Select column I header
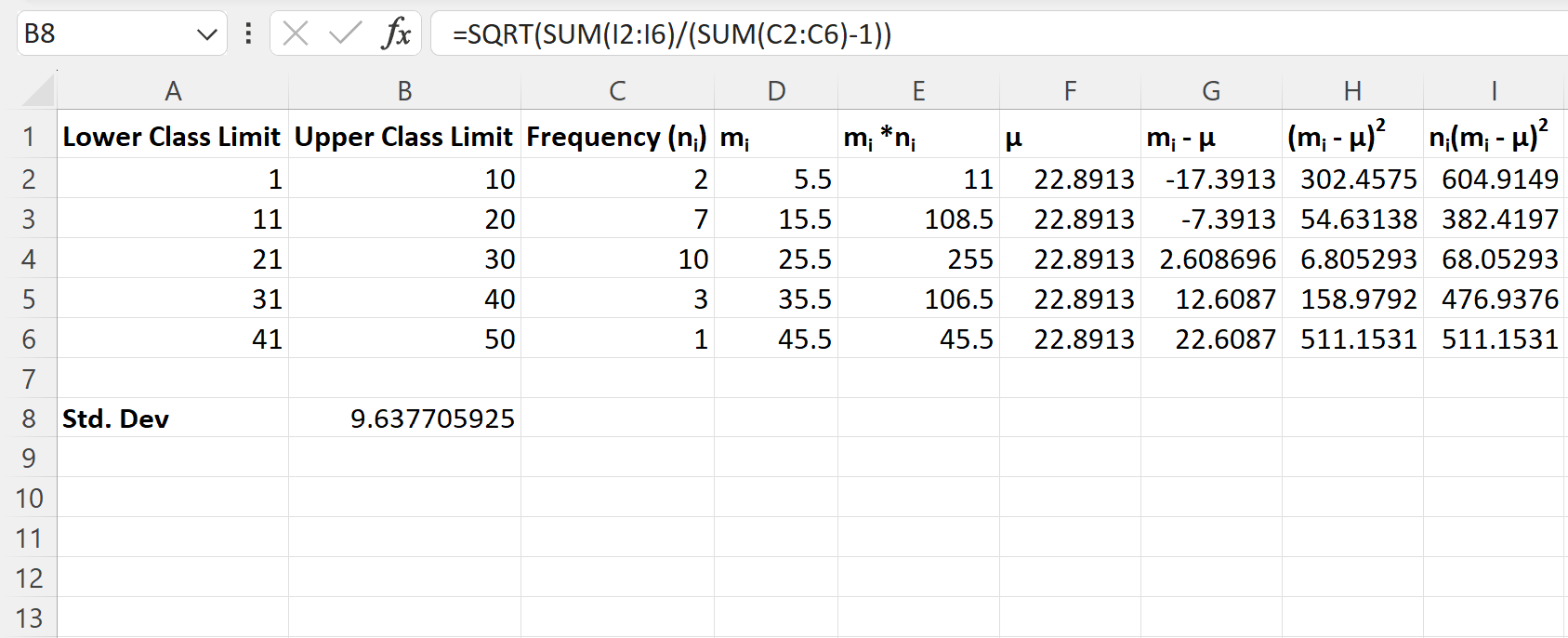The image size is (1568, 638). pos(1494,91)
